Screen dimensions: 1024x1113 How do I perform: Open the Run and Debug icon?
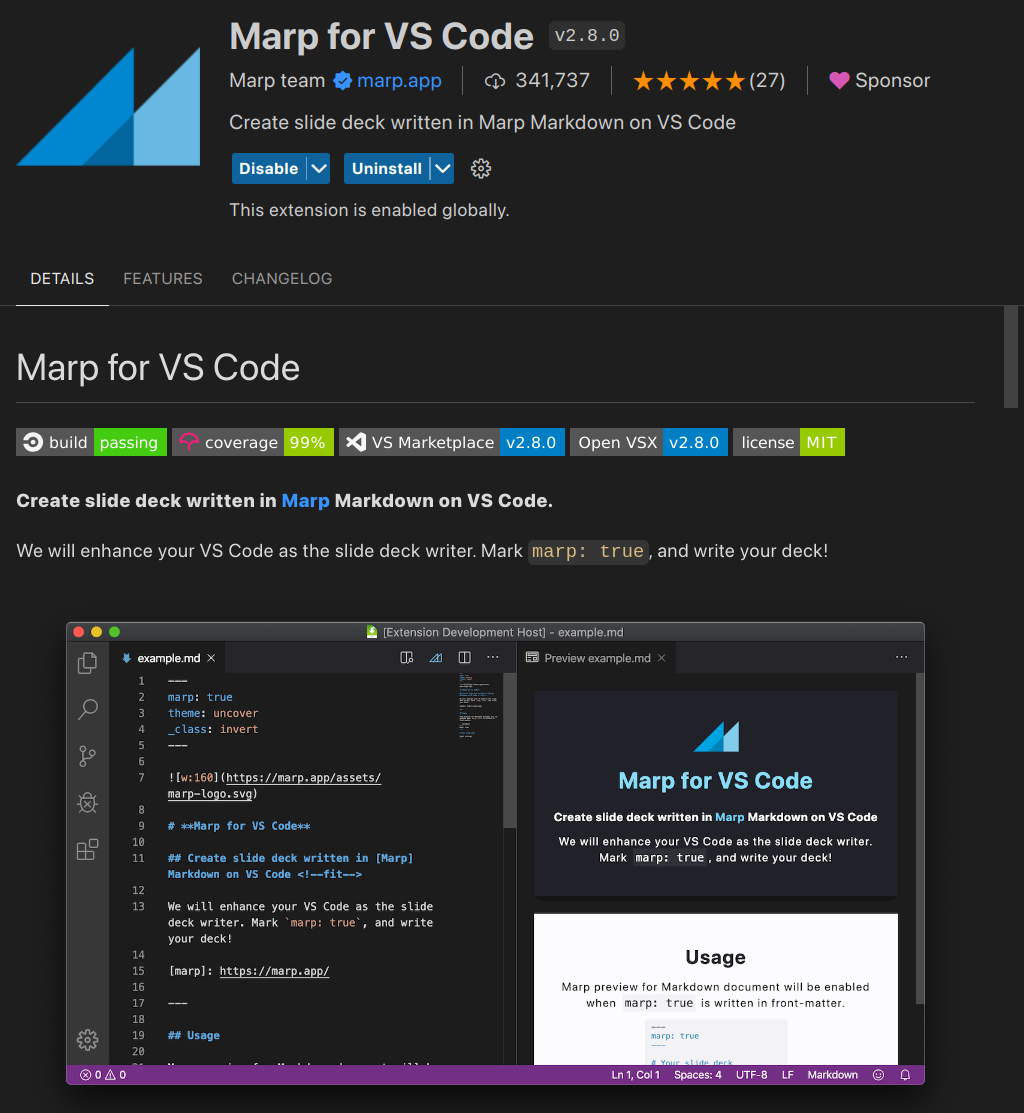click(87, 802)
